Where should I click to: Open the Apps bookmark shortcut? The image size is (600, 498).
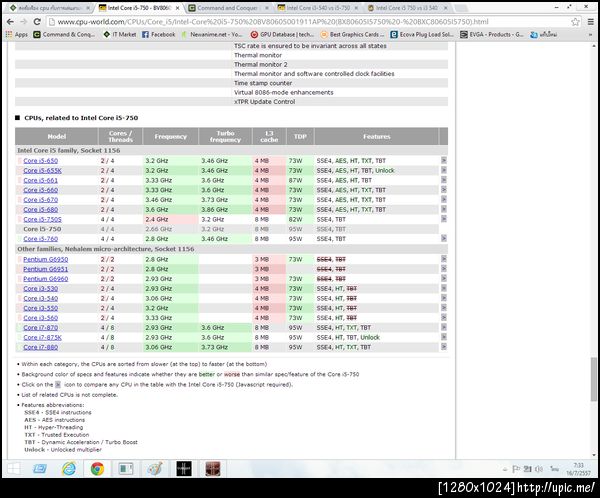coord(16,34)
